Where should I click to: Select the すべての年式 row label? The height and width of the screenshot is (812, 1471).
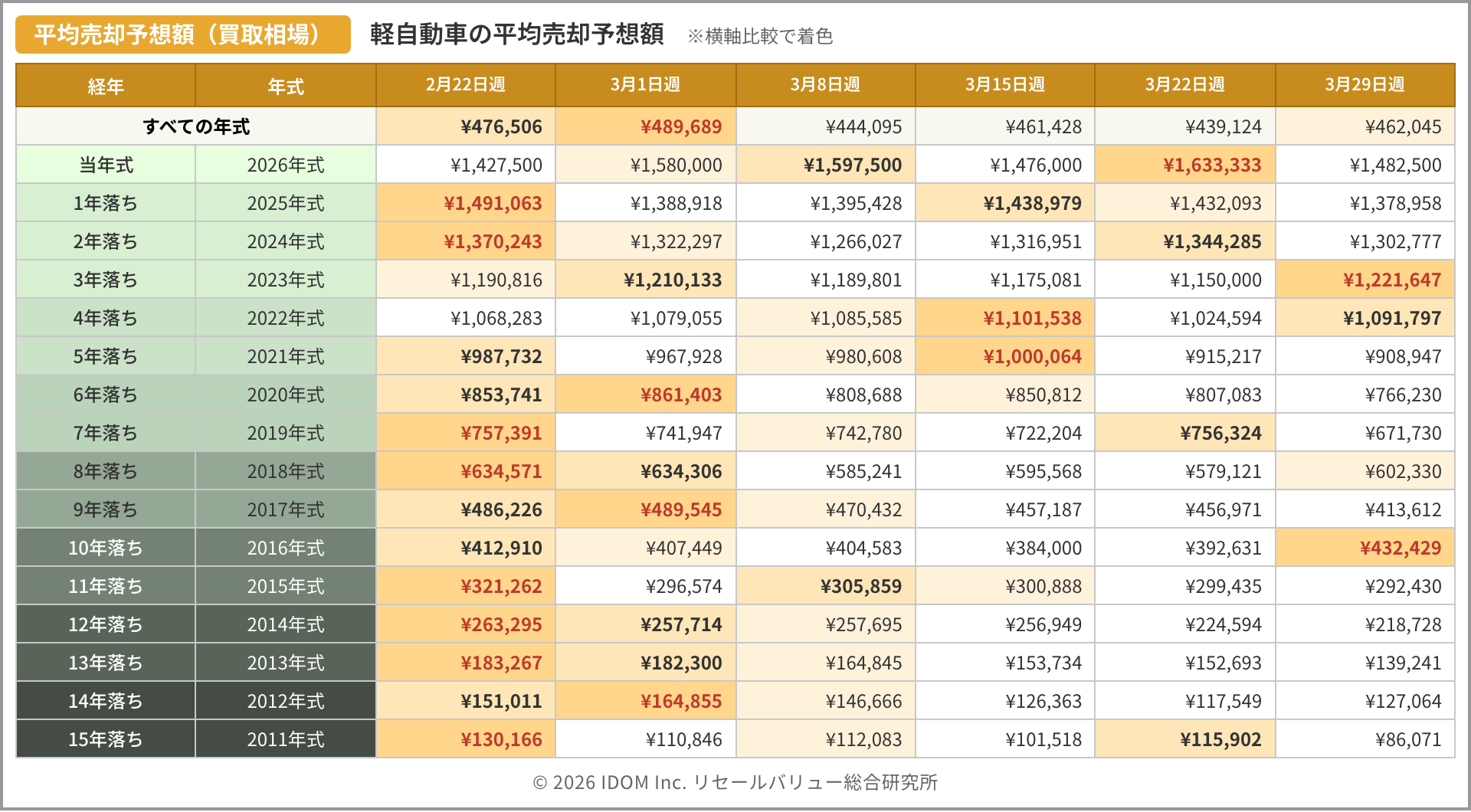pyautogui.click(x=196, y=126)
